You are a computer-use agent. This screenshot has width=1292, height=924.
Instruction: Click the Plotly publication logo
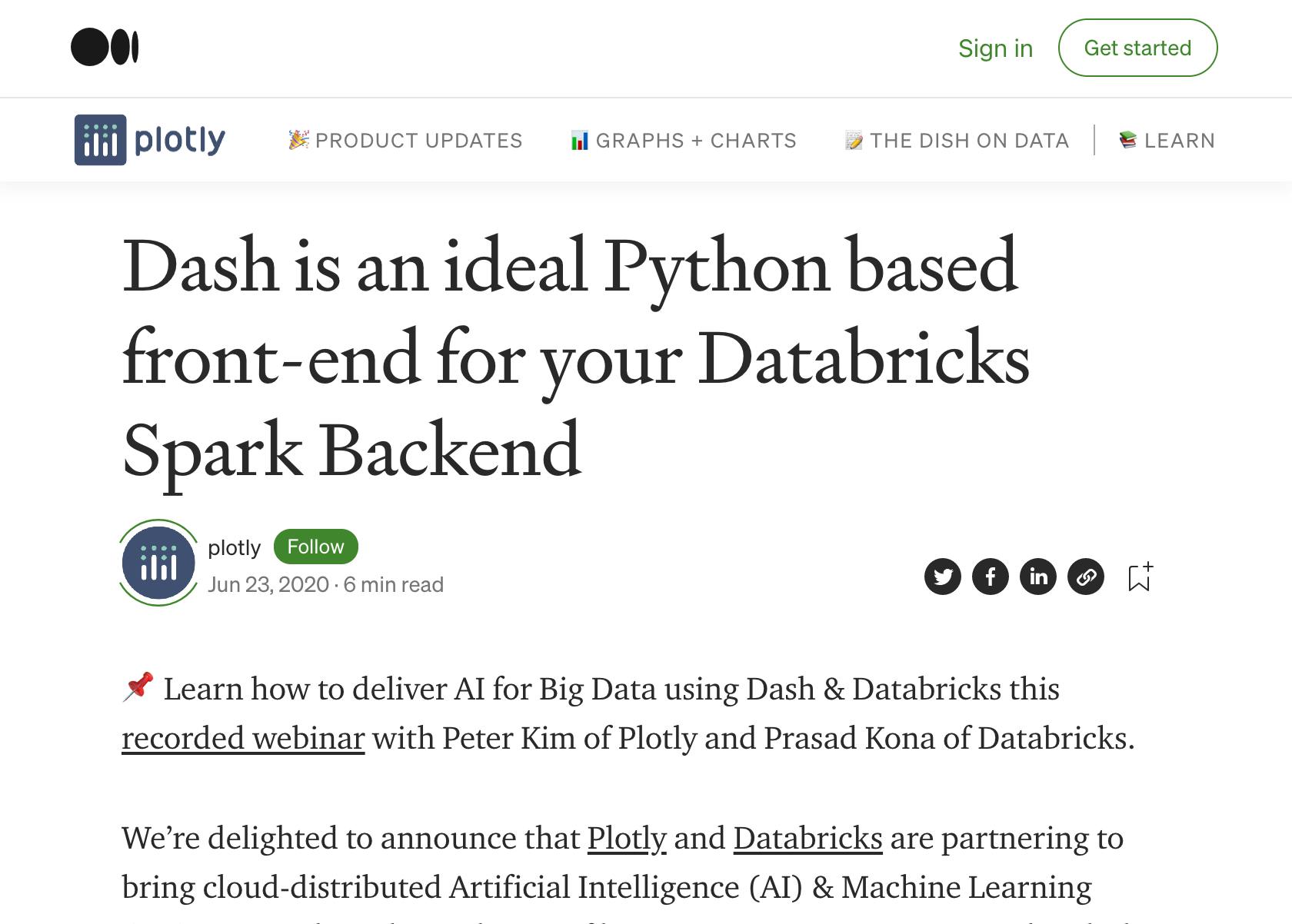tap(150, 140)
